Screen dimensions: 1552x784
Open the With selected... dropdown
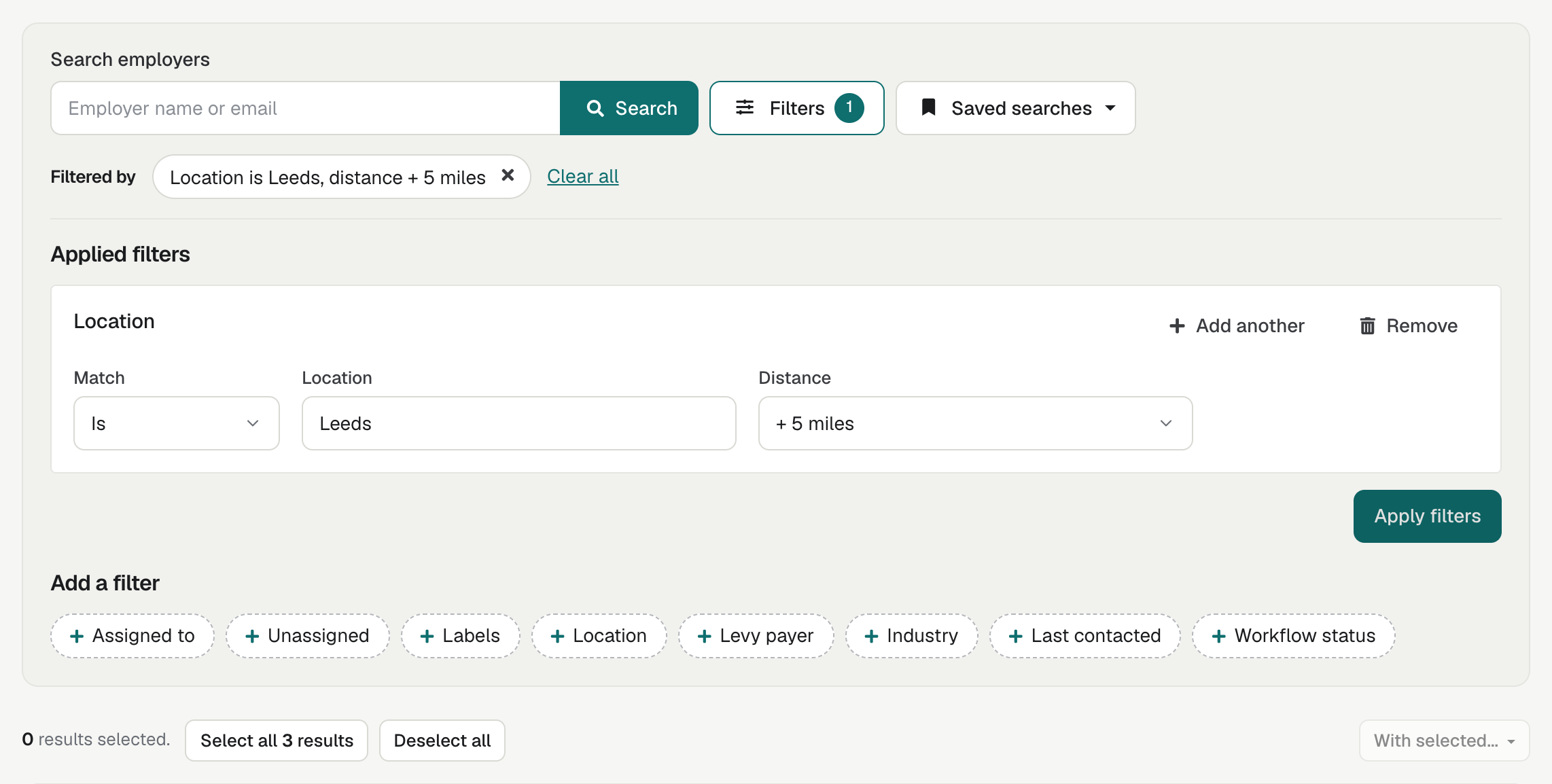click(1444, 741)
